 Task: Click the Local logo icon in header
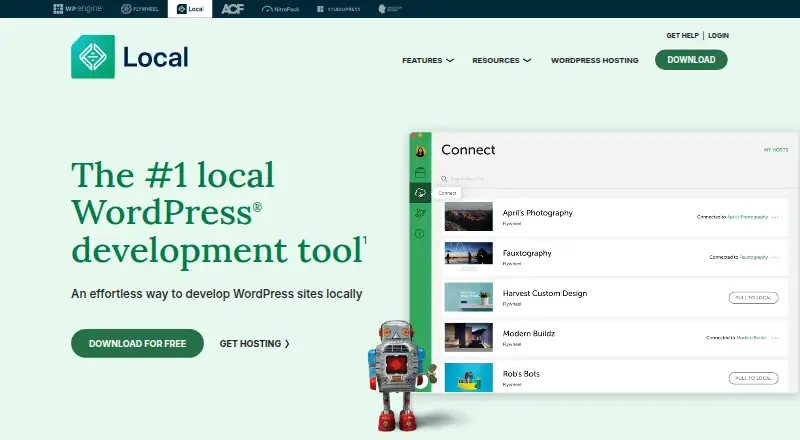(x=93, y=57)
